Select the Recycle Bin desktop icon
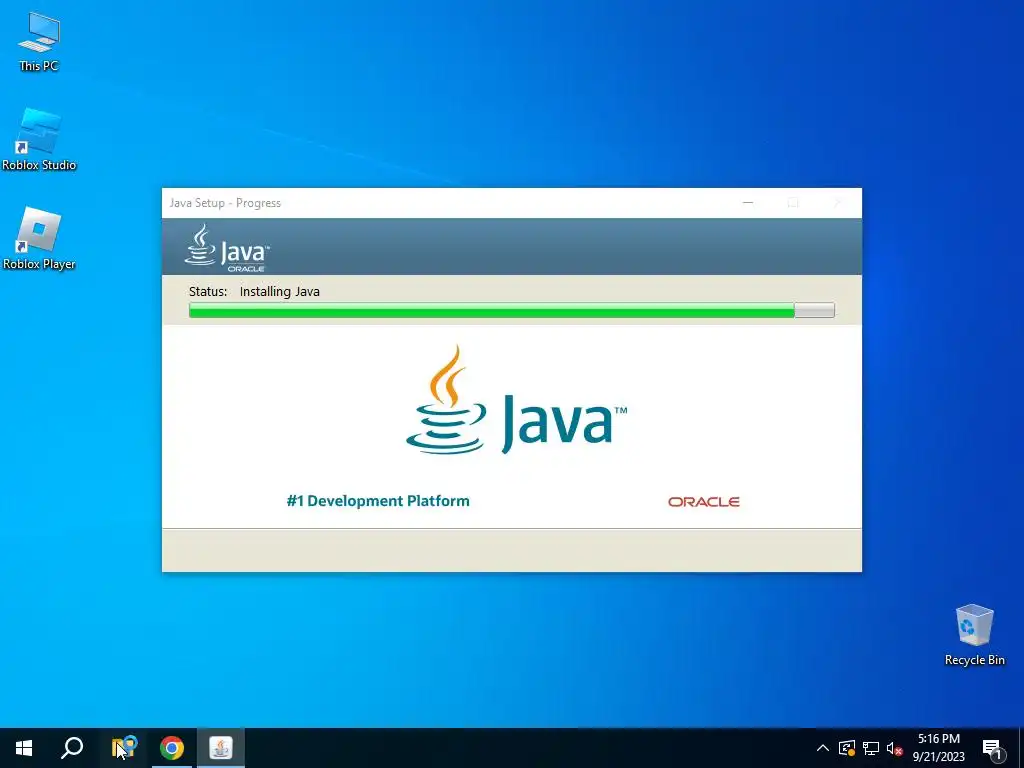Image resolution: width=1024 pixels, height=768 pixels. [x=974, y=635]
